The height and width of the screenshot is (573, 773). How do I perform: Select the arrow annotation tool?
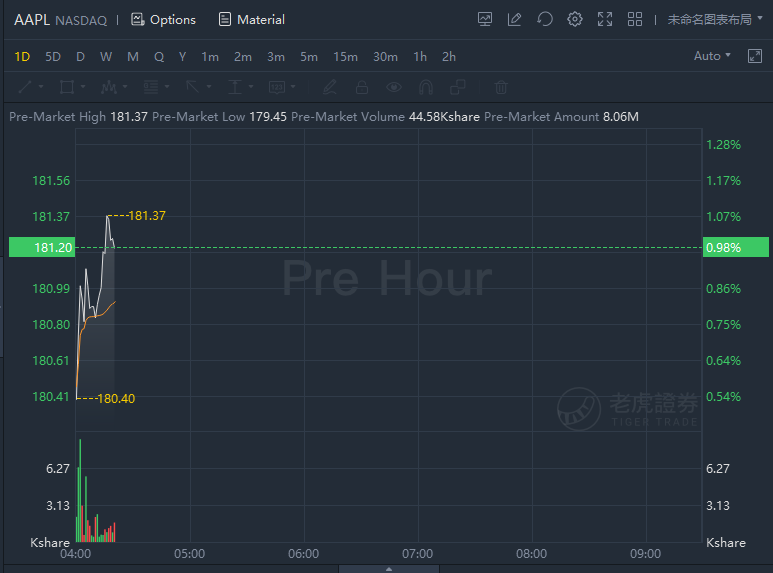click(193, 87)
